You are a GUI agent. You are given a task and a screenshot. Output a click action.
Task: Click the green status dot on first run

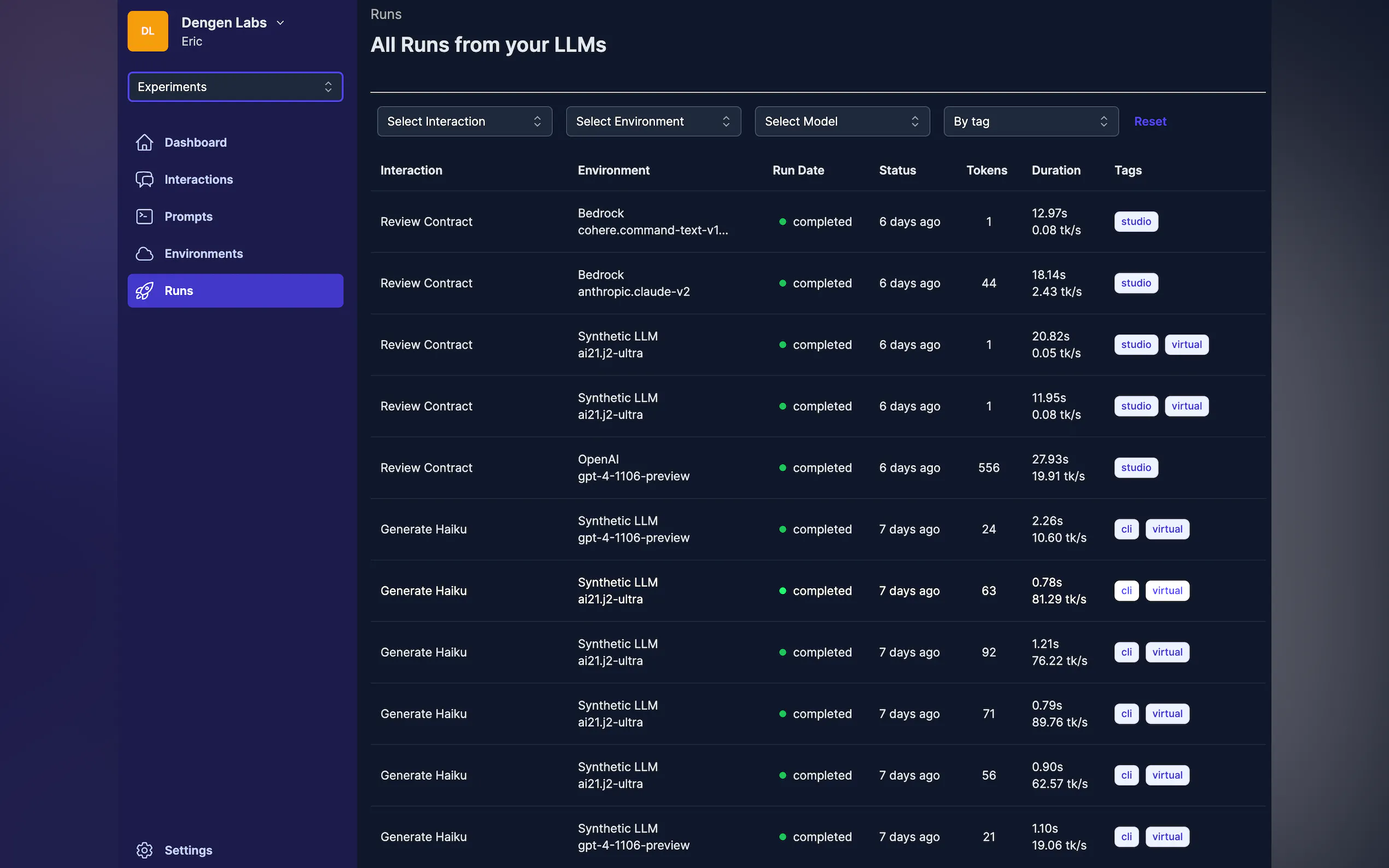point(782,221)
